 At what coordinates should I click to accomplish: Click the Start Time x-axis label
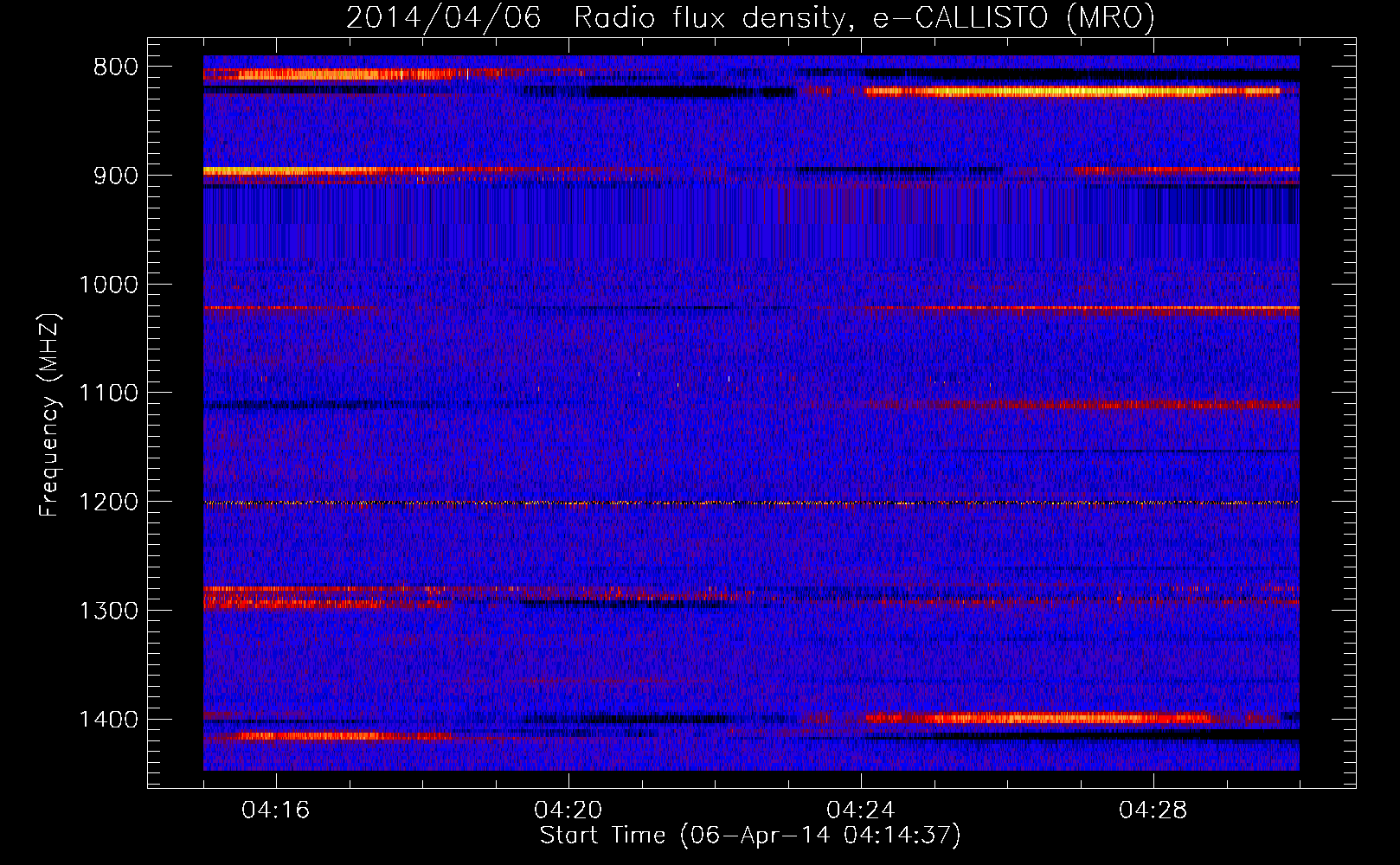point(750,836)
